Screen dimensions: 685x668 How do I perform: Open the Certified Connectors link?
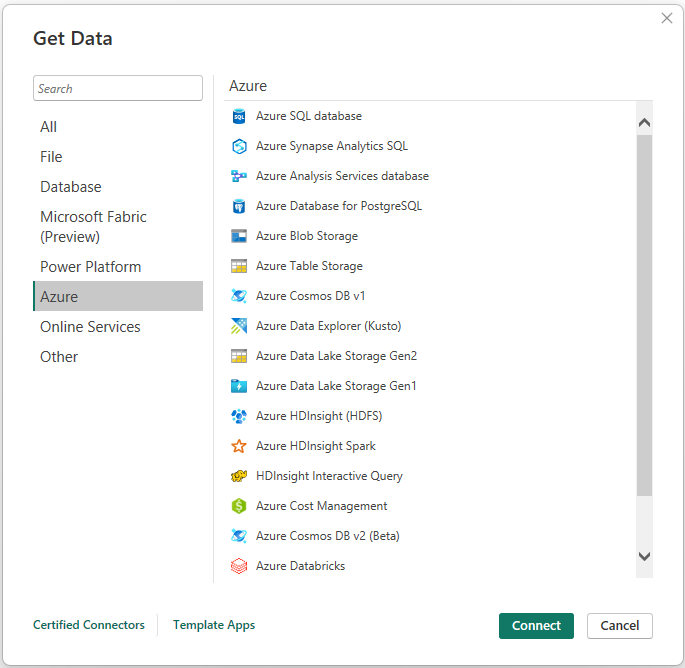pyautogui.click(x=89, y=625)
